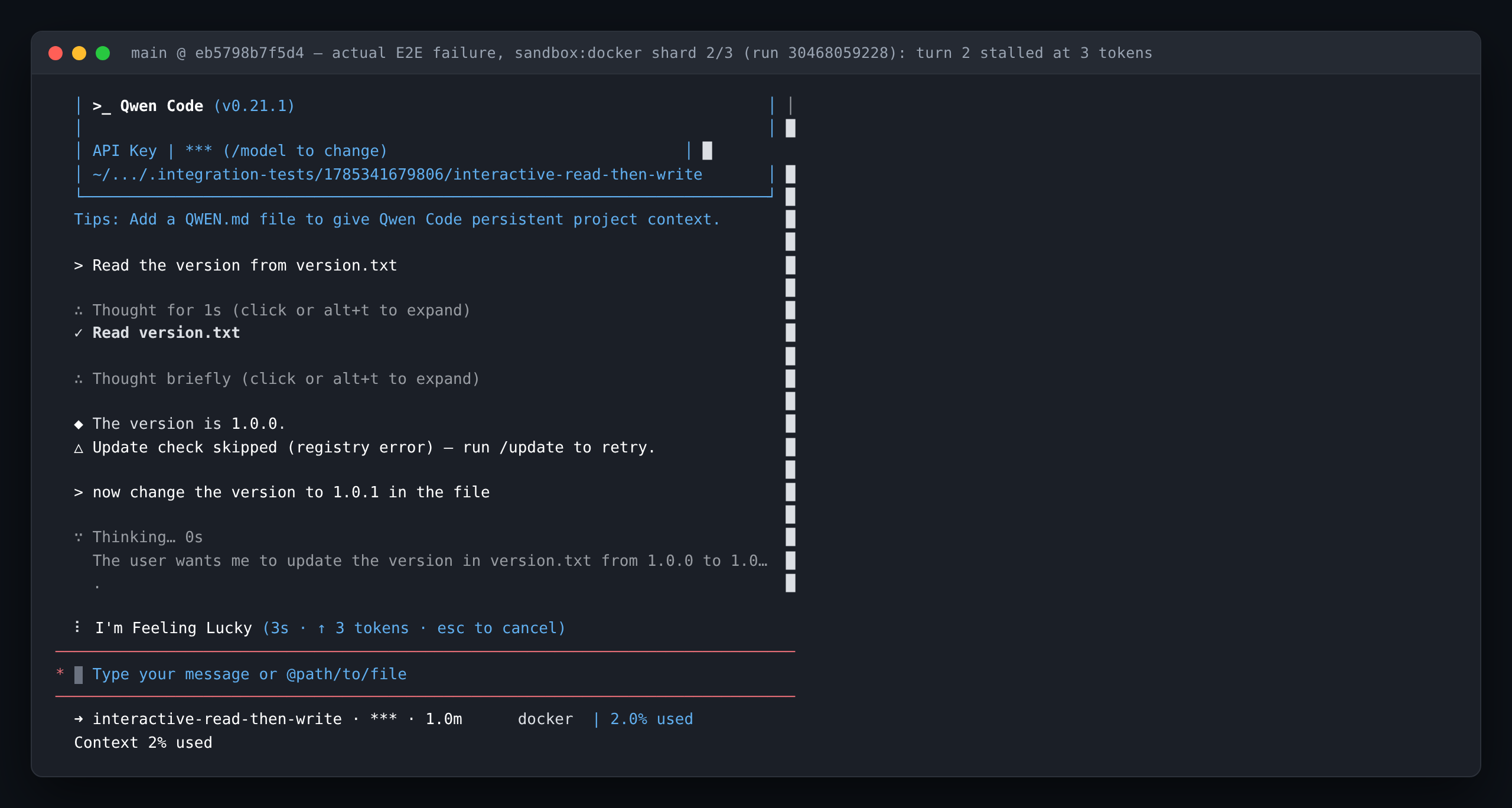Click the response 'The version is 1.0.0.'
This screenshot has width=1512, height=808.
tap(189, 424)
